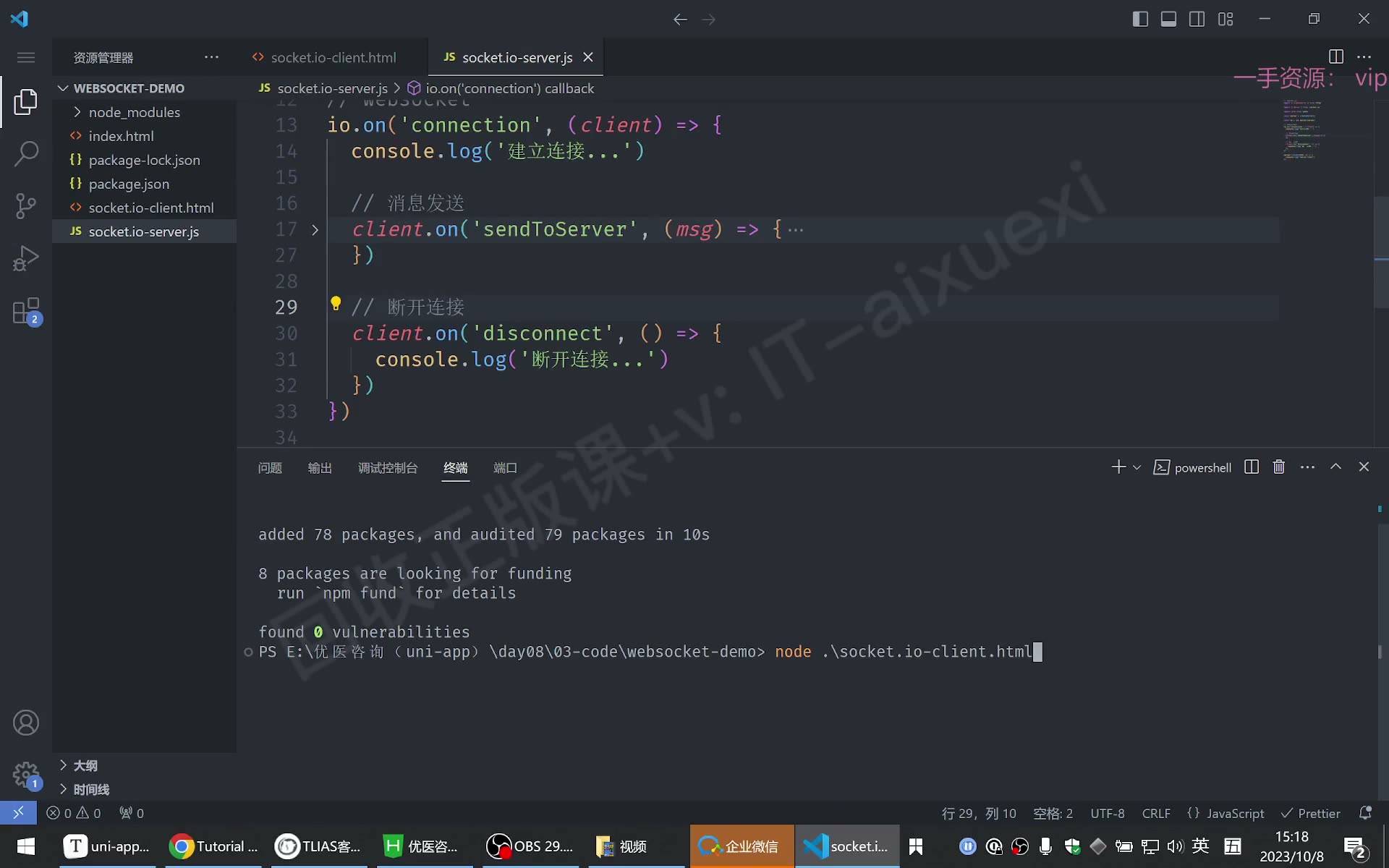Click the JavaScript language mode in status bar
The height and width of the screenshot is (868, 1389).
(x=1226, y=814)
